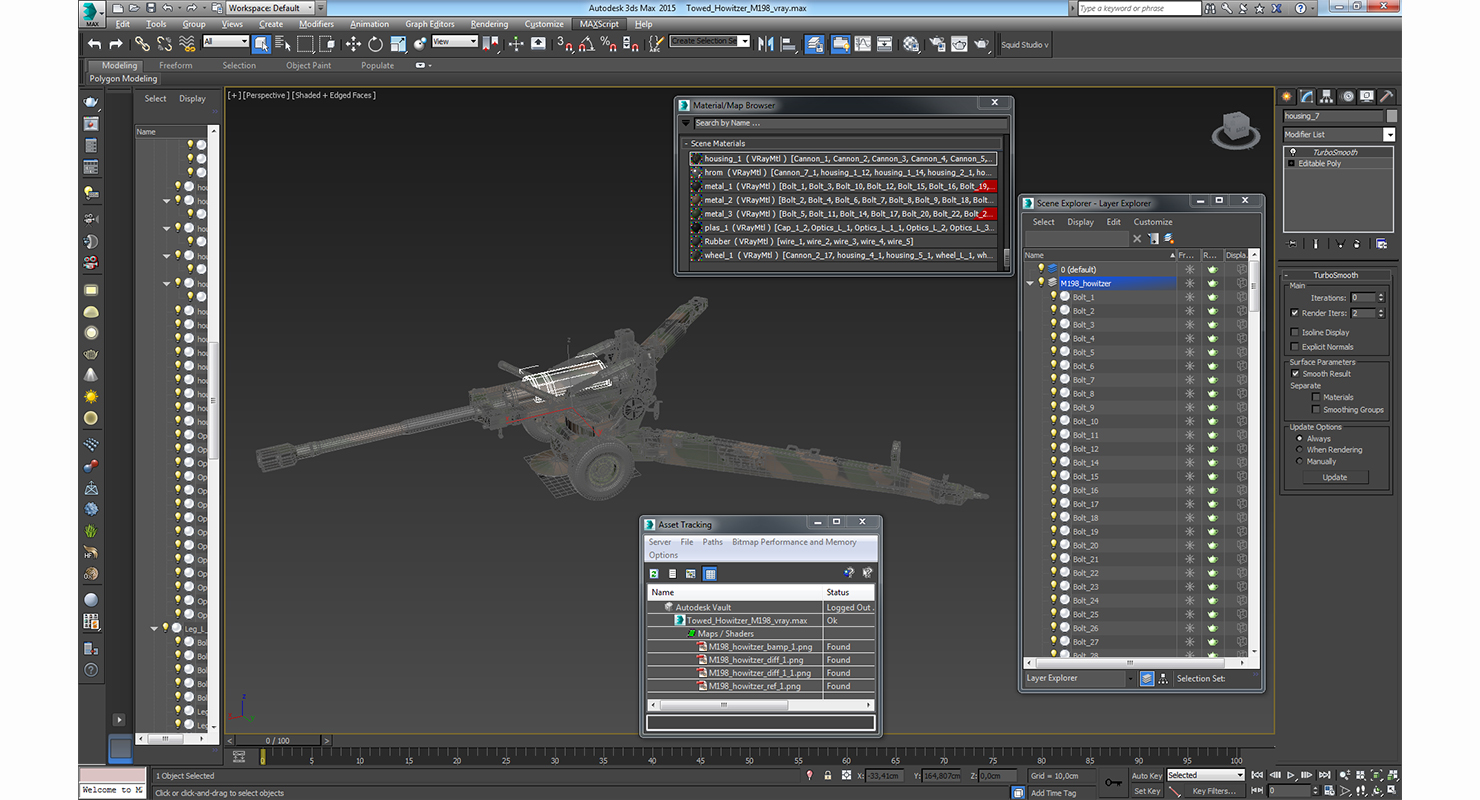The height and width of the screenshot is (800, 1480).
Task: Toggle visibility bulb of Bolt_1 layer item
Action: (1053, 296)
